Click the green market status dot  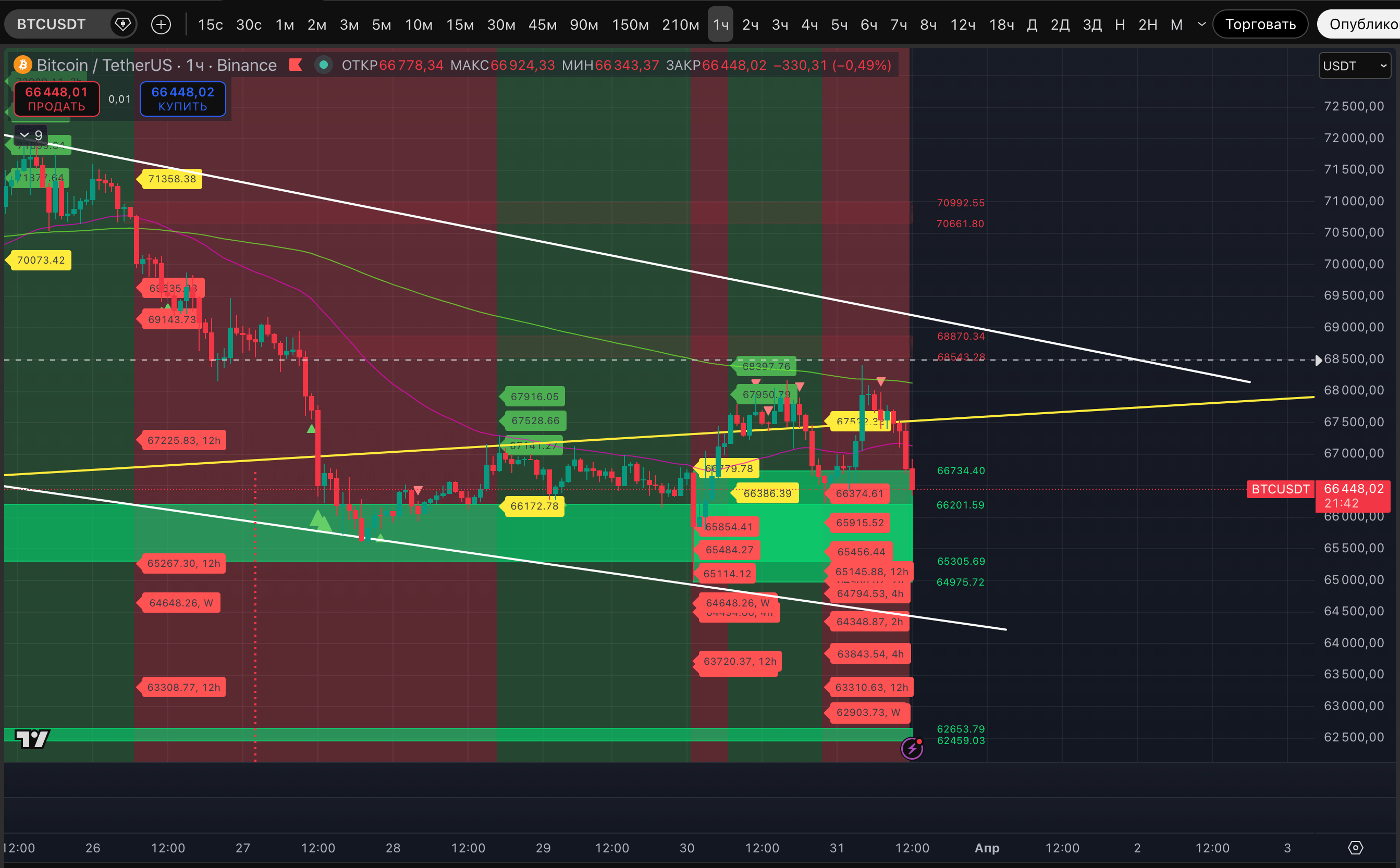pos(323,65)
